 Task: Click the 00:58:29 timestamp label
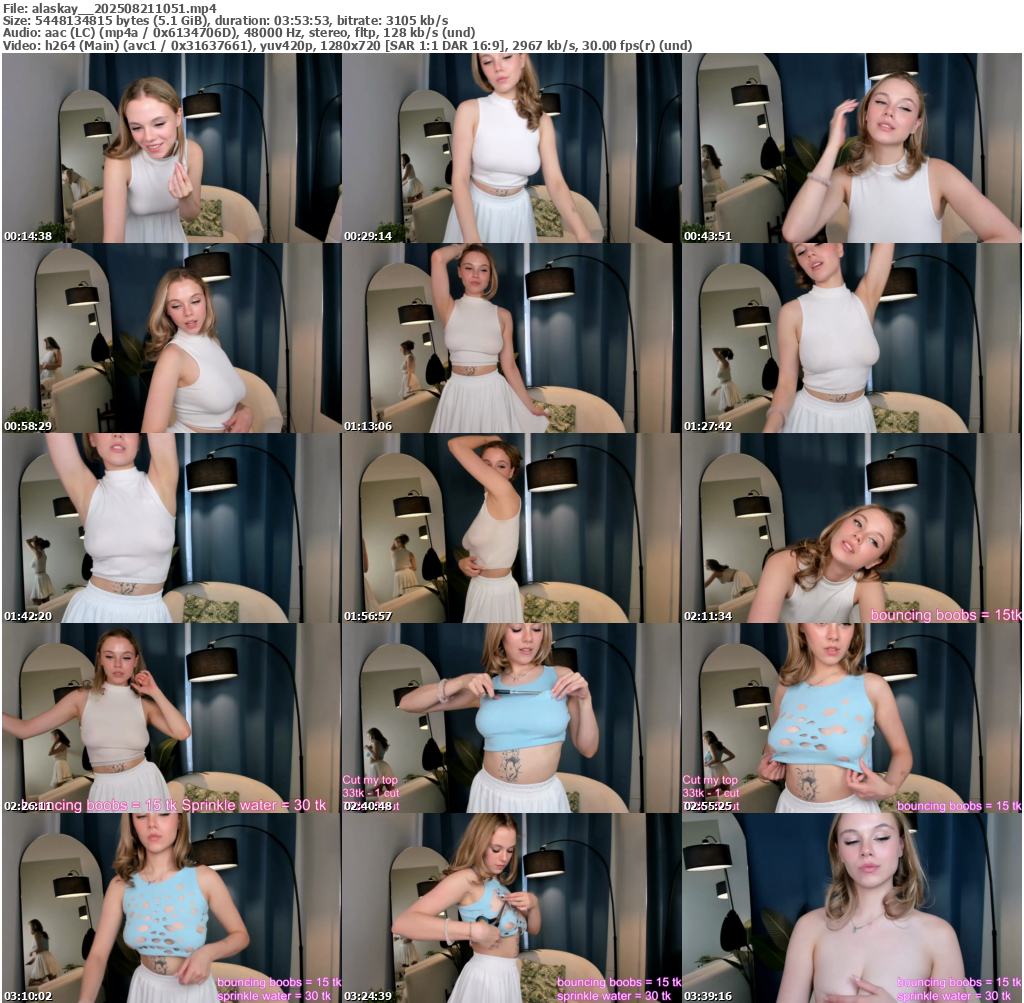(x=28, y=426)
